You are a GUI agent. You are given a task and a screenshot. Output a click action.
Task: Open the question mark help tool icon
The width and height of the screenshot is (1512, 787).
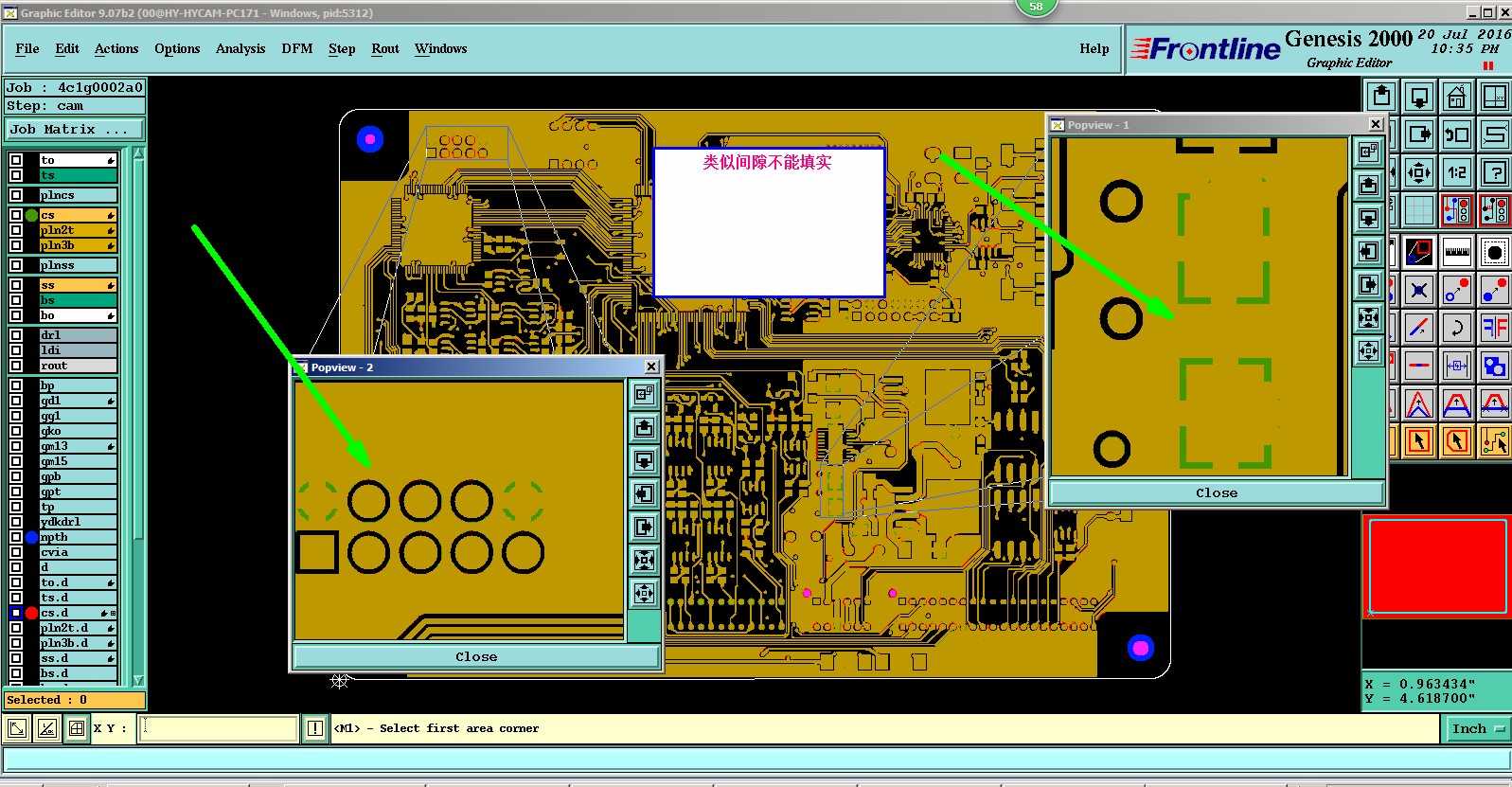(1495, 172)
